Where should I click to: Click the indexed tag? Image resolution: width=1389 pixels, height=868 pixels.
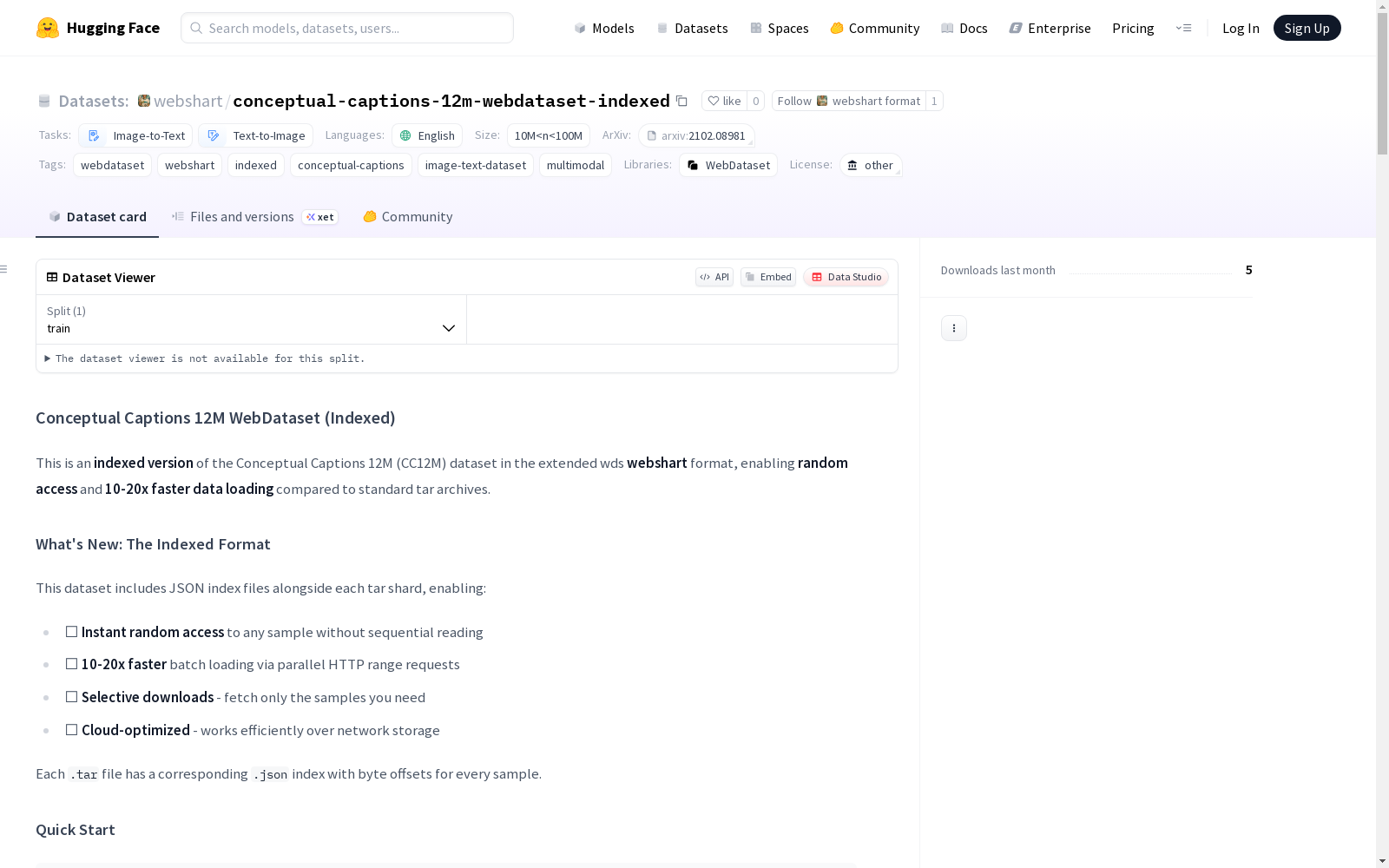256,165
